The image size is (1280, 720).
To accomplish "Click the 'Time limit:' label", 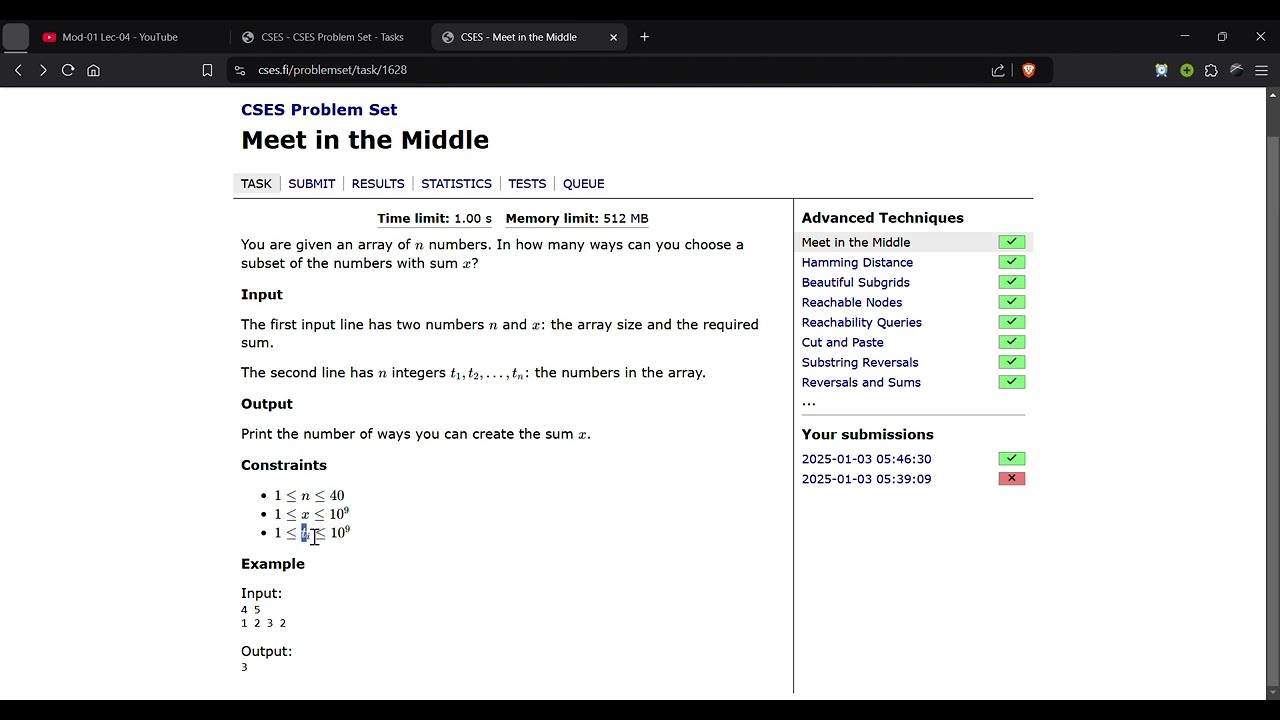I will [413, 218].
